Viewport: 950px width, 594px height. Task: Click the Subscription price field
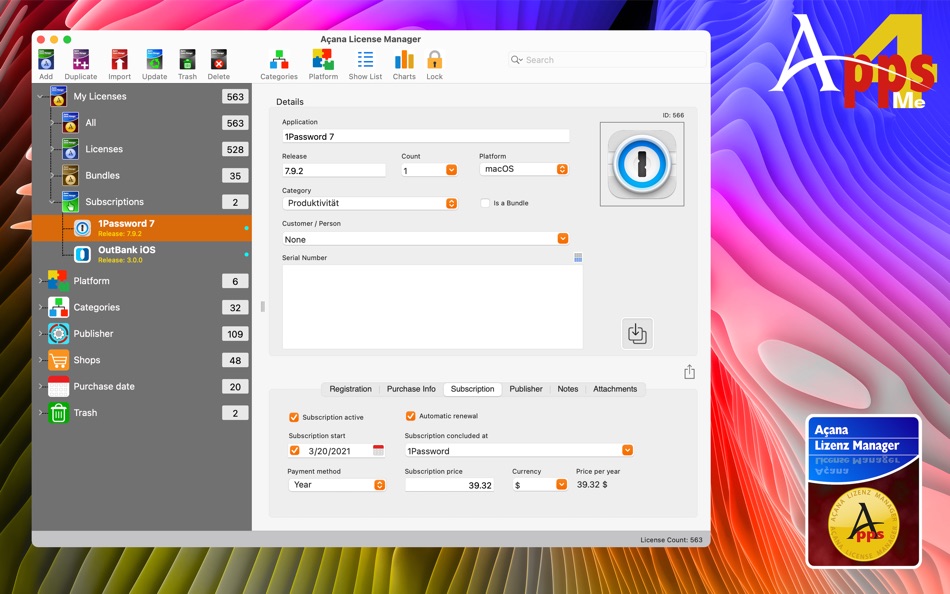[450, 485]
